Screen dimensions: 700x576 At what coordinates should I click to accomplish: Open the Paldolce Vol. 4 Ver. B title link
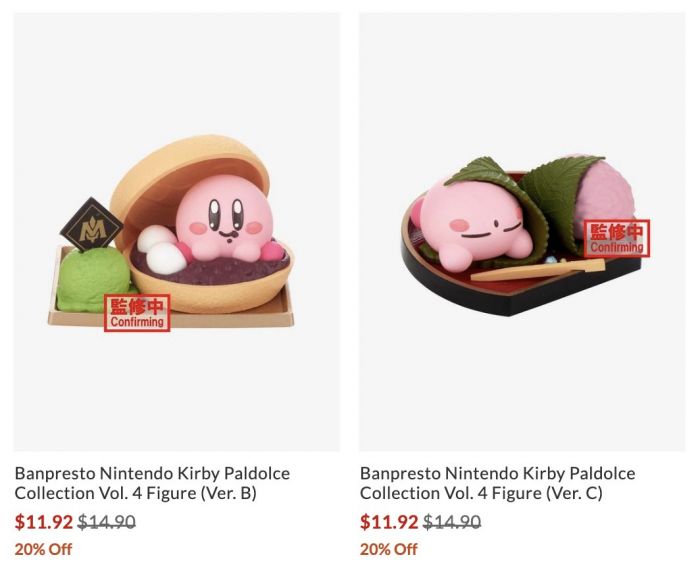coord(152,483)
